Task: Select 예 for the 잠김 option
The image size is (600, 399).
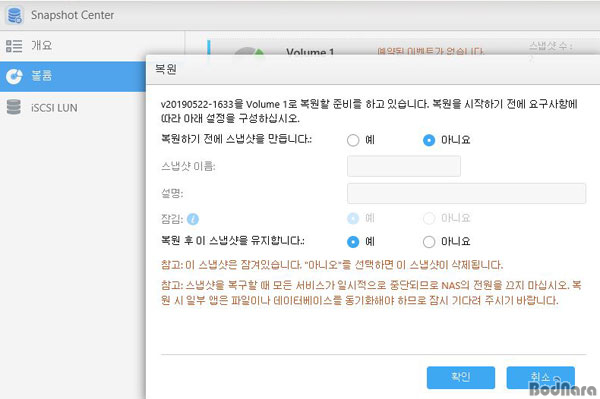Action: (x=353, y=218)
